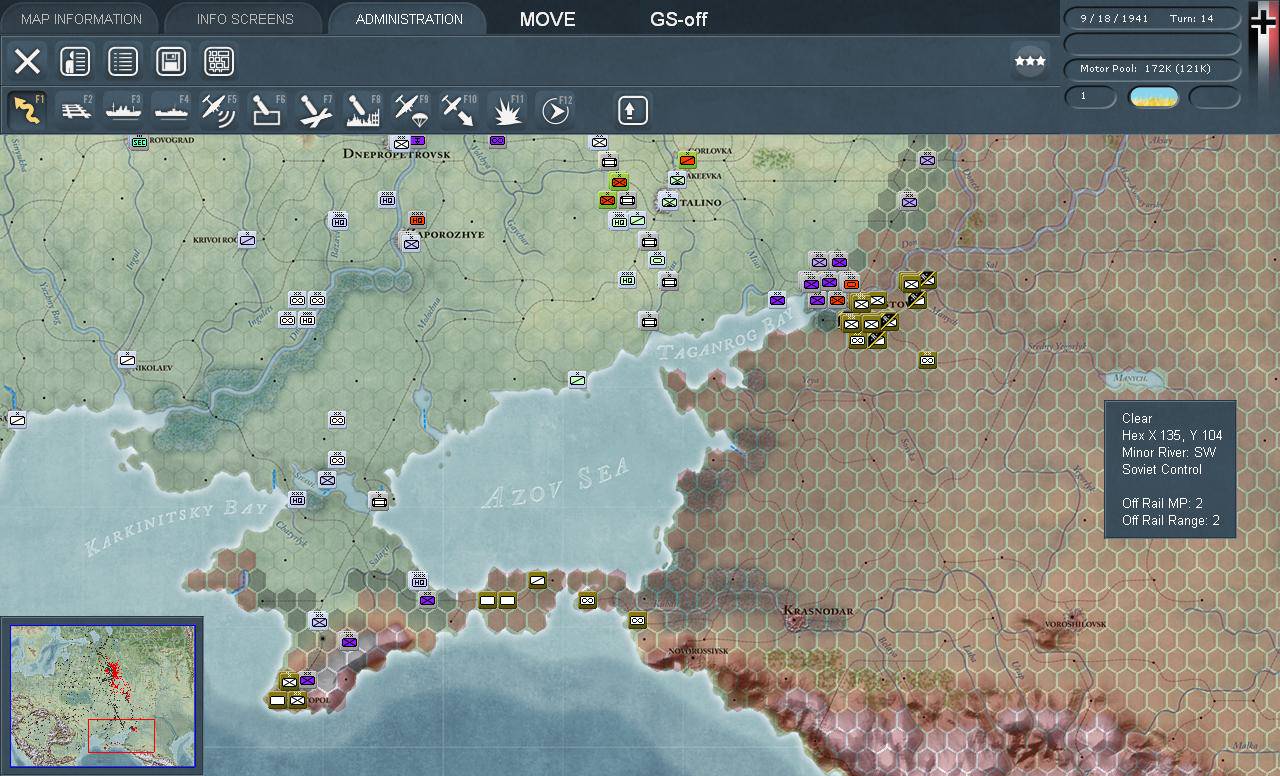1280x776 pixels.
Task: Open the lined list icon
Action: (123, 62)
